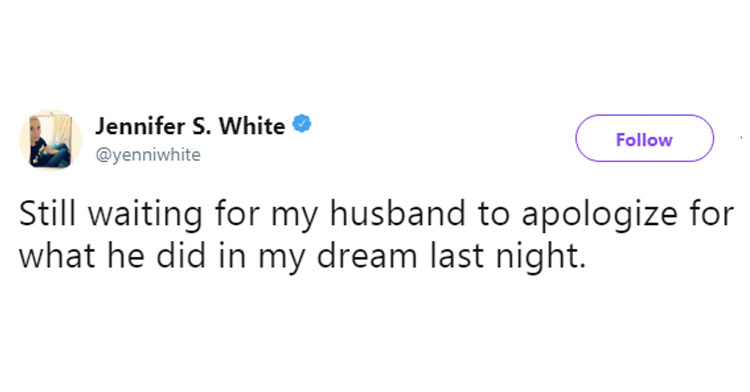Viewport: 750px width, 392px height.
Task: Click the word 'waiting' in the tweet
Action: (x=145, y=216)
